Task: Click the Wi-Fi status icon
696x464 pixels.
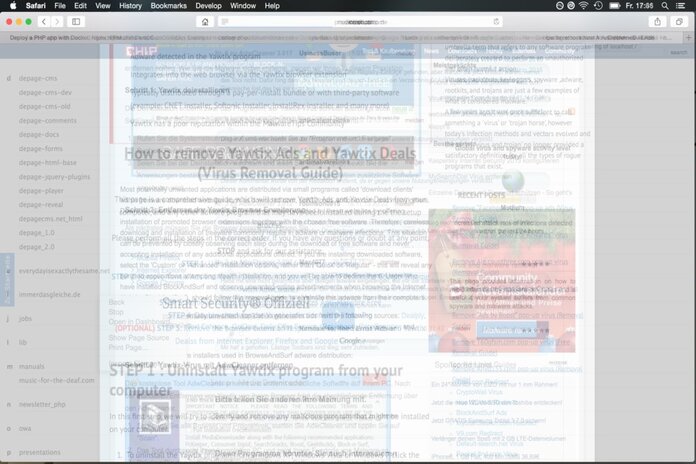Action: (584, 6)
